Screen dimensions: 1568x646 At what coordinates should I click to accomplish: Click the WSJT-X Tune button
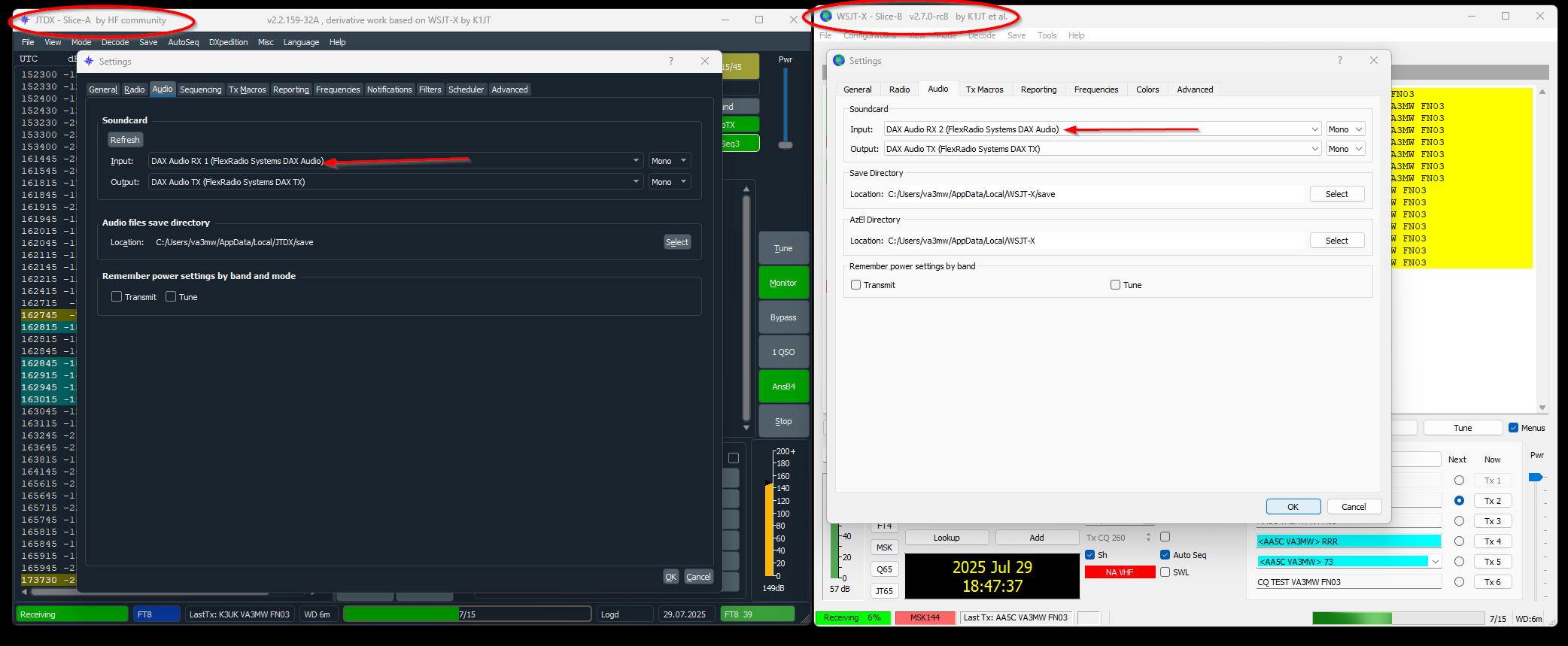1463,428
